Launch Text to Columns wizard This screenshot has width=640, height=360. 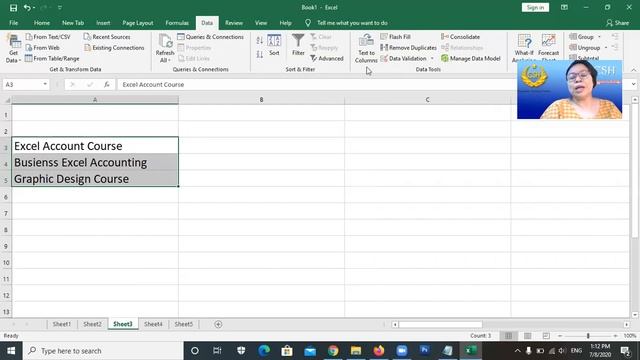pyautogui.click(x=366, y=49)
